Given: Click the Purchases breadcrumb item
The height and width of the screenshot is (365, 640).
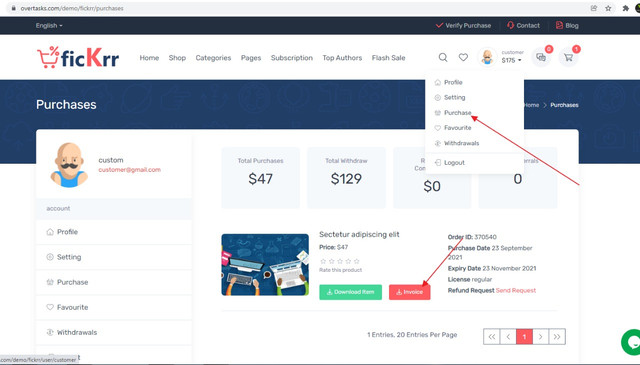Looking at the screenshot, I should click(x=564, y=105).
